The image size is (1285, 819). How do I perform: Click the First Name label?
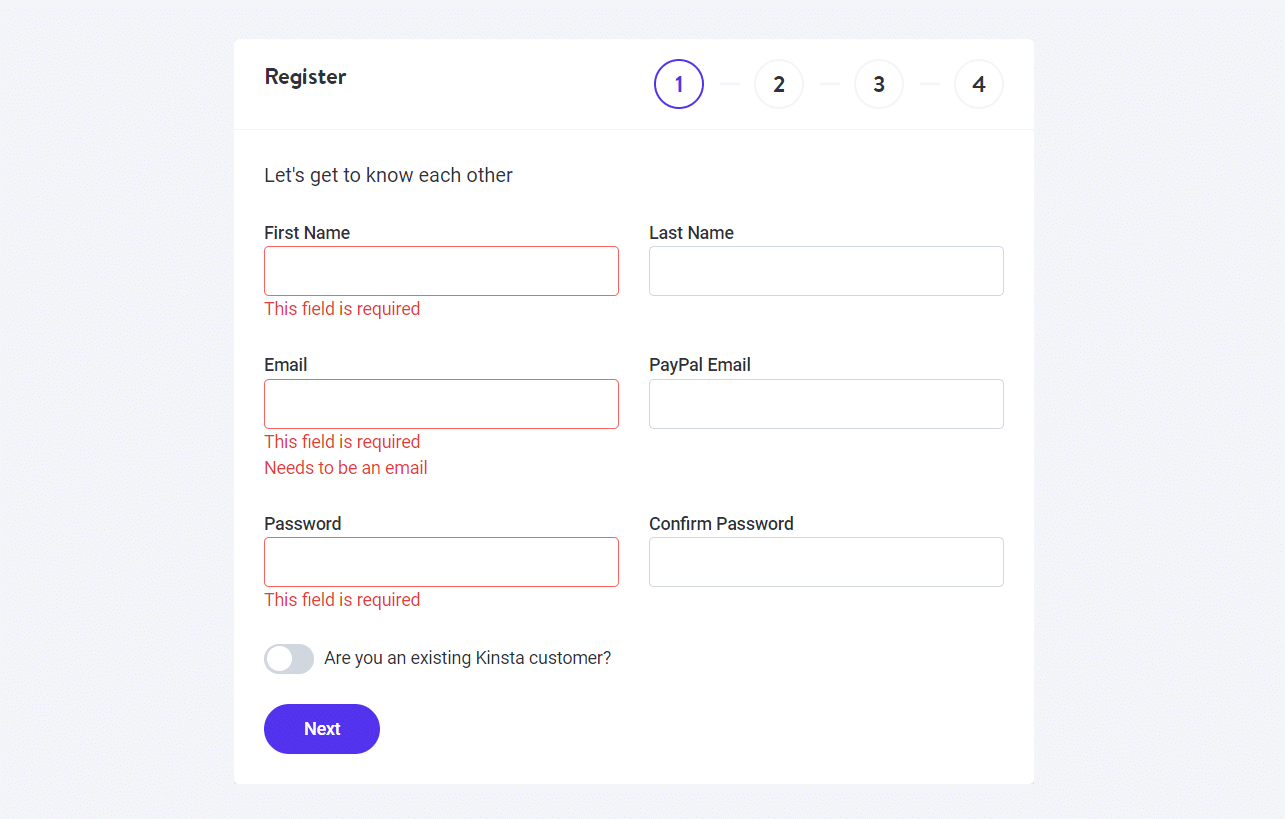point(306,232)
